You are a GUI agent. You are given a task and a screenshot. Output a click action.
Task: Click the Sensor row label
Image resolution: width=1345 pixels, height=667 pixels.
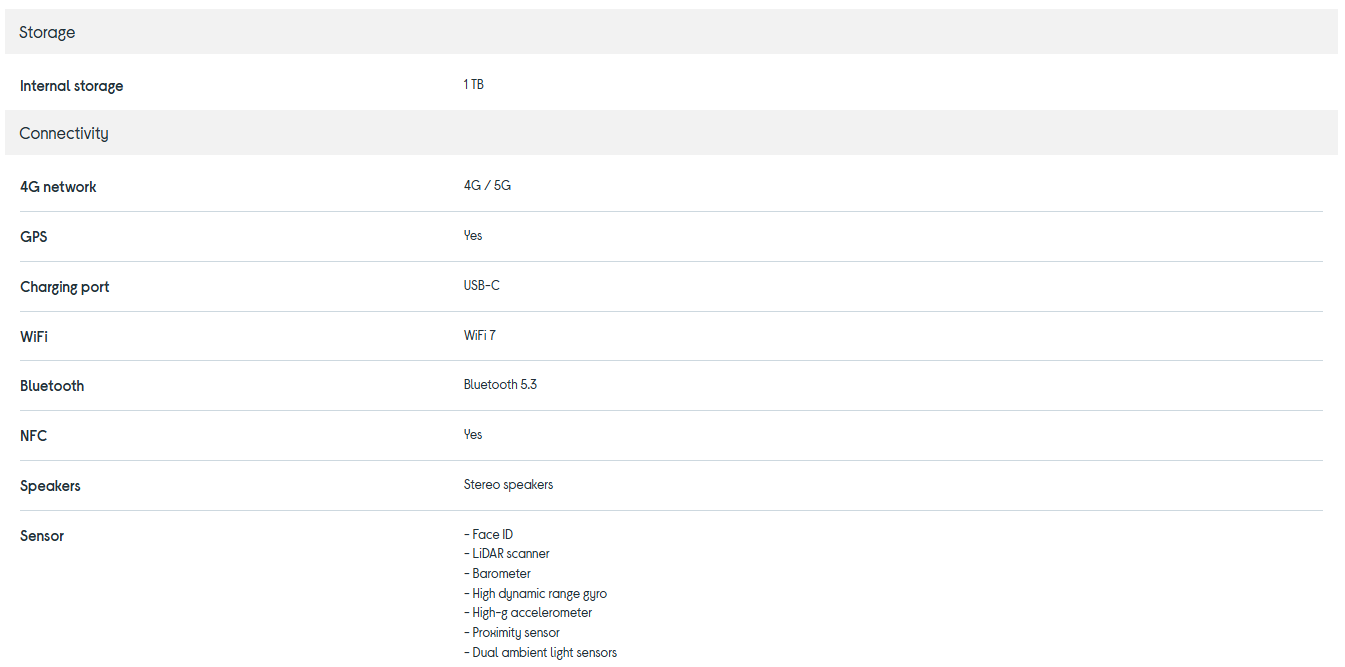[42, 536]
